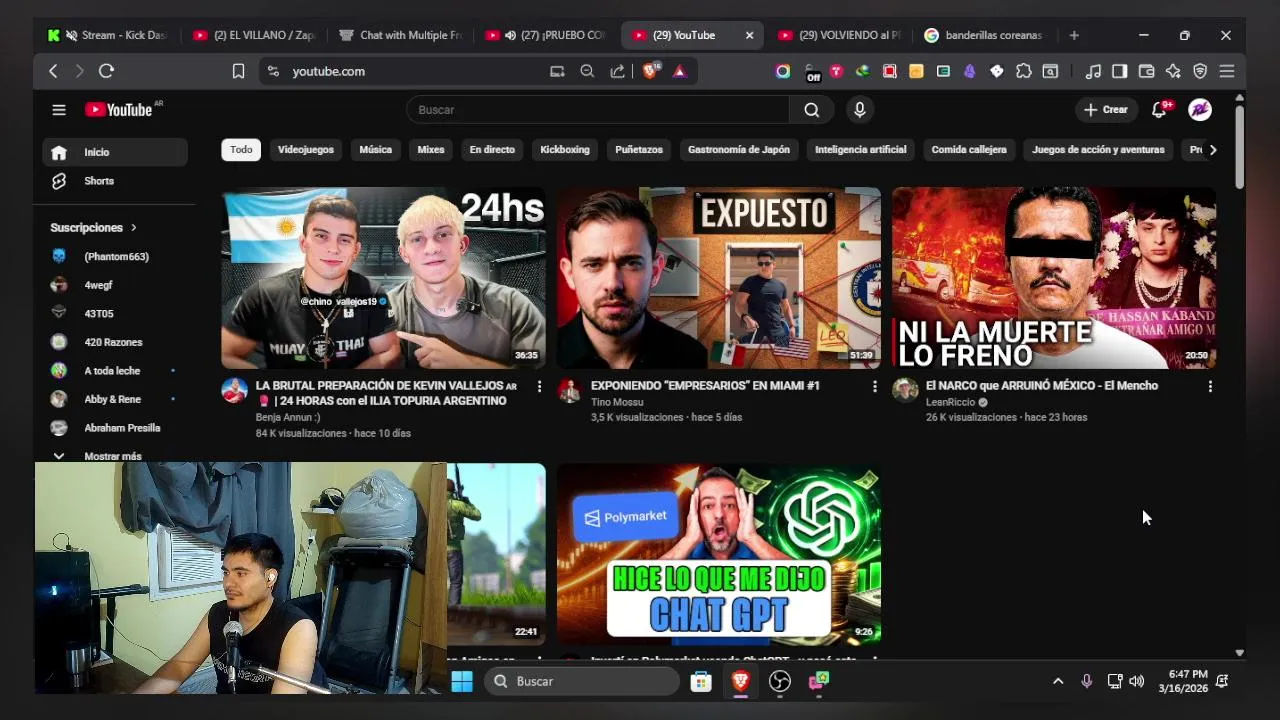This screenshot has width=1280, height=720.
Task: Select the Todo filter chip
Action: 241,150
